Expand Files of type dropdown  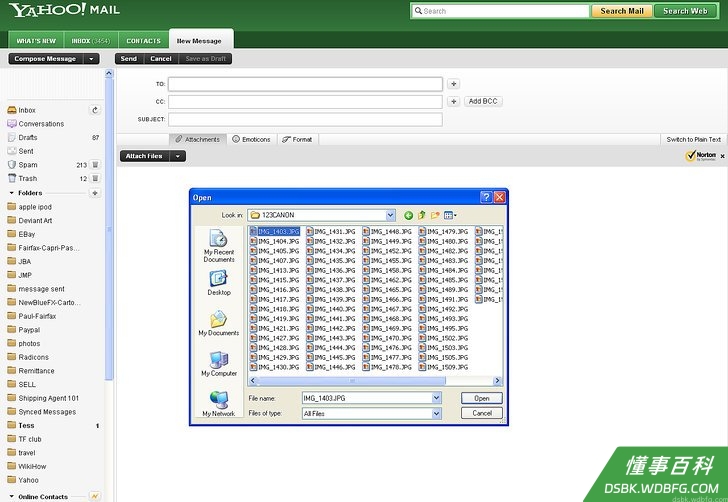pyautogui.click(x=436, y=413)
